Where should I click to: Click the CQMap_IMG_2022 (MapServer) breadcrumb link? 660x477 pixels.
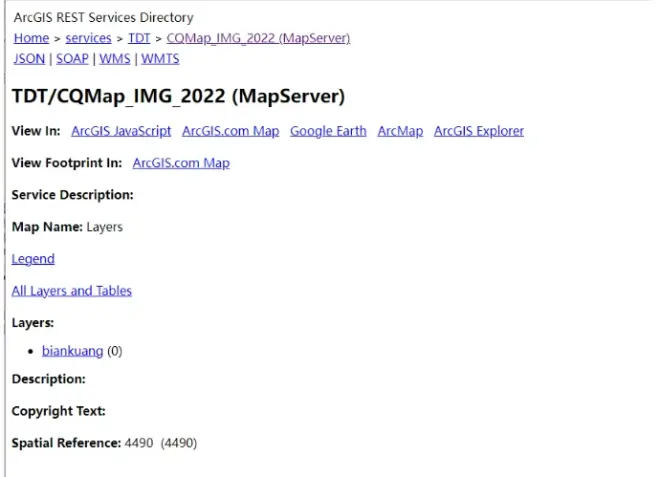point(258,38)
